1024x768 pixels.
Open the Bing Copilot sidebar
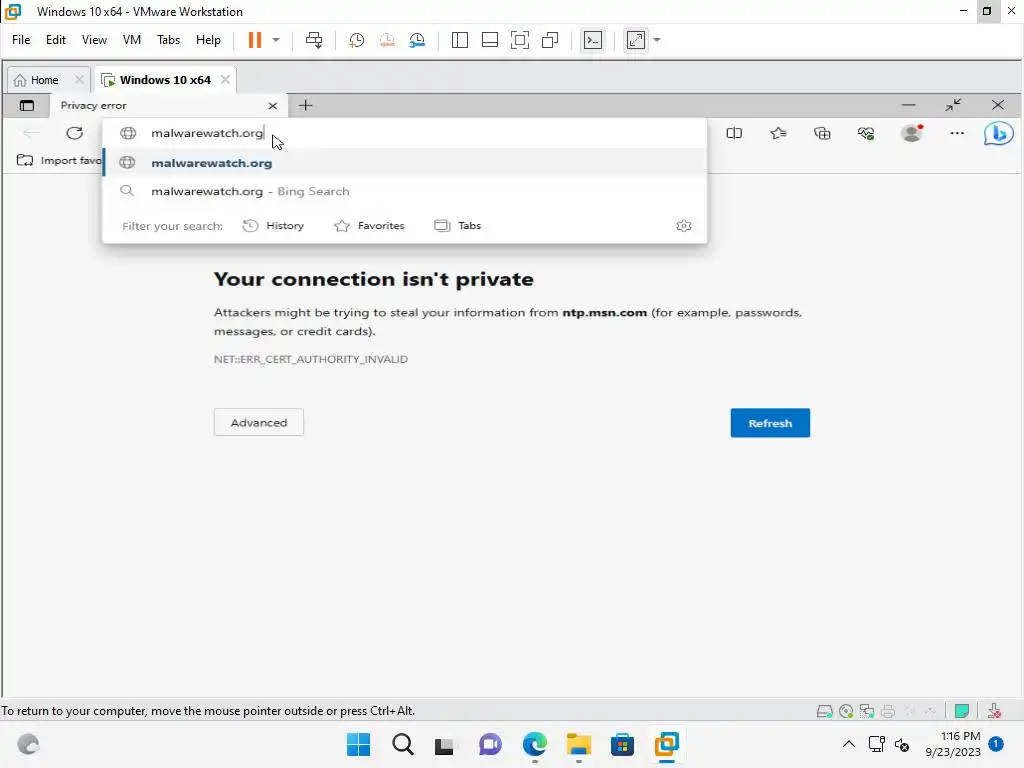pyautogui.click(x=999, y=133)
